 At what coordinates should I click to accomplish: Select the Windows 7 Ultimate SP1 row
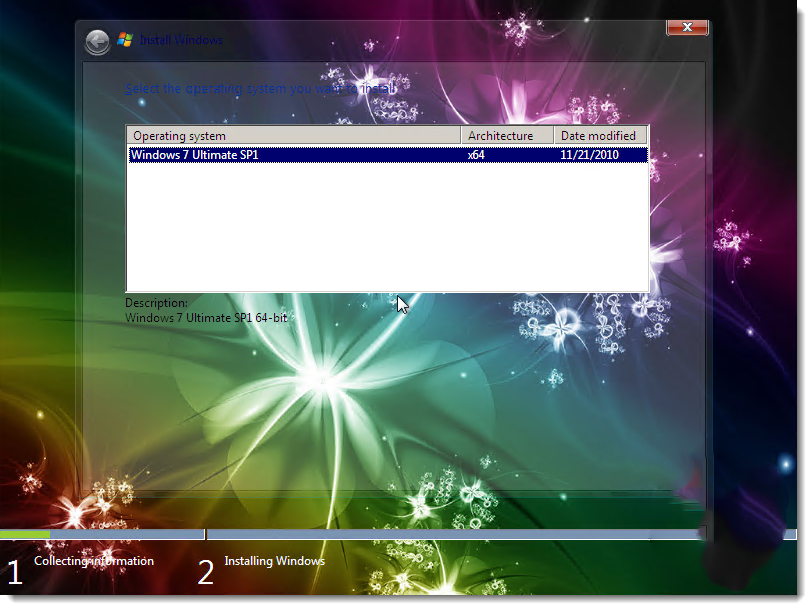click(388, 155)
